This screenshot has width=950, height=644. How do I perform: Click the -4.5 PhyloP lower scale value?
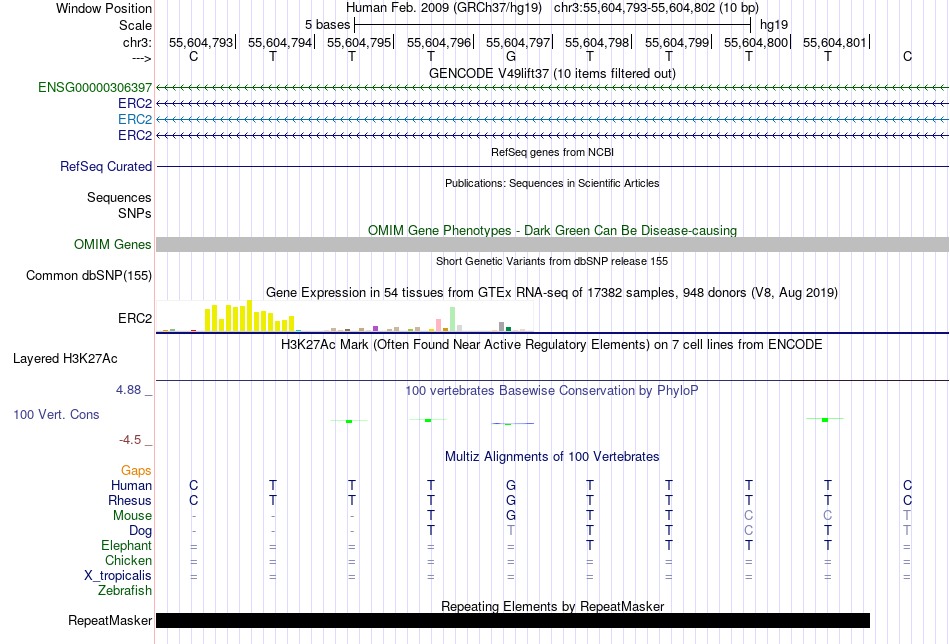[130, 439]
